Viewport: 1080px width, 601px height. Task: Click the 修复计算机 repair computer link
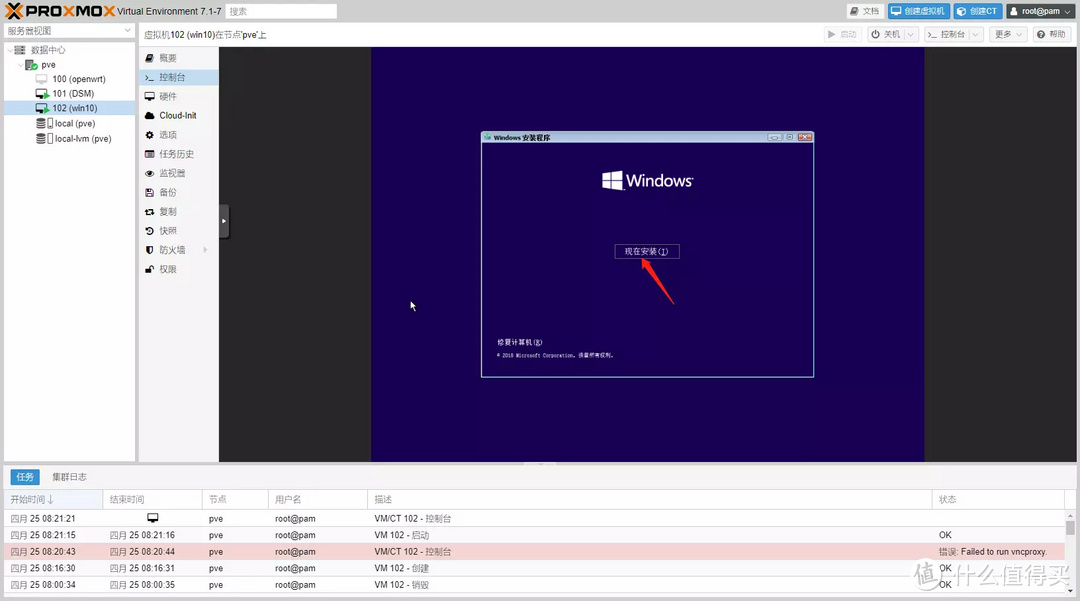click(520, 342)
